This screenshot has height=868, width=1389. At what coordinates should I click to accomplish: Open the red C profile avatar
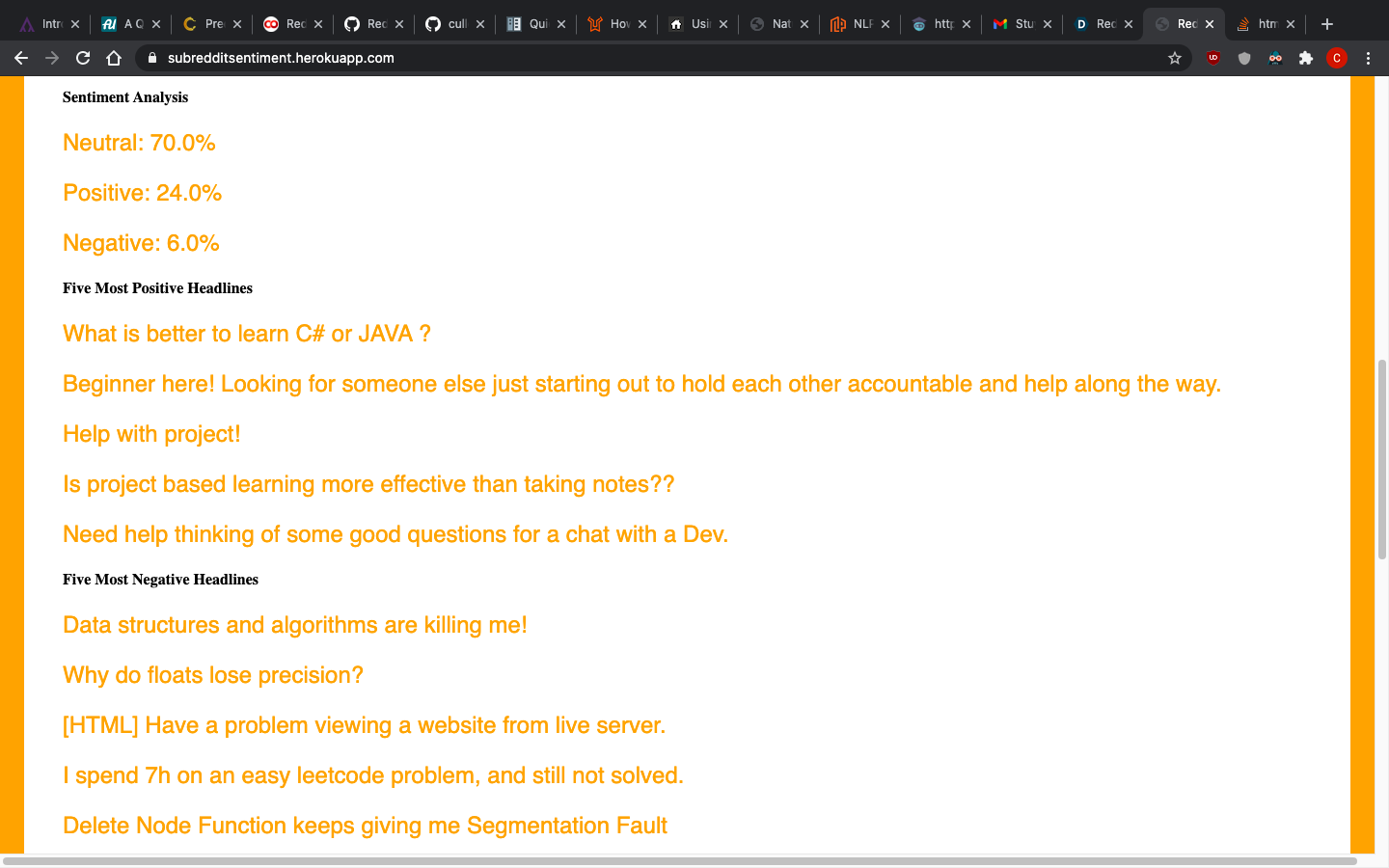point(1337,58)
